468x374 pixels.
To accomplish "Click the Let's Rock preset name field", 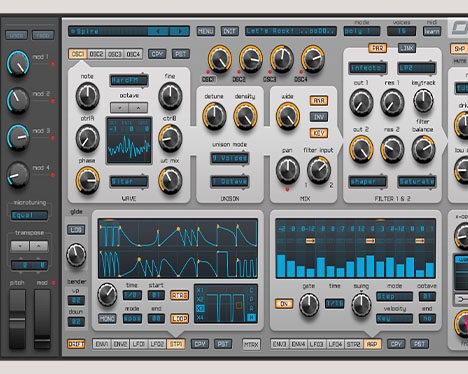I will coord(291,31).
